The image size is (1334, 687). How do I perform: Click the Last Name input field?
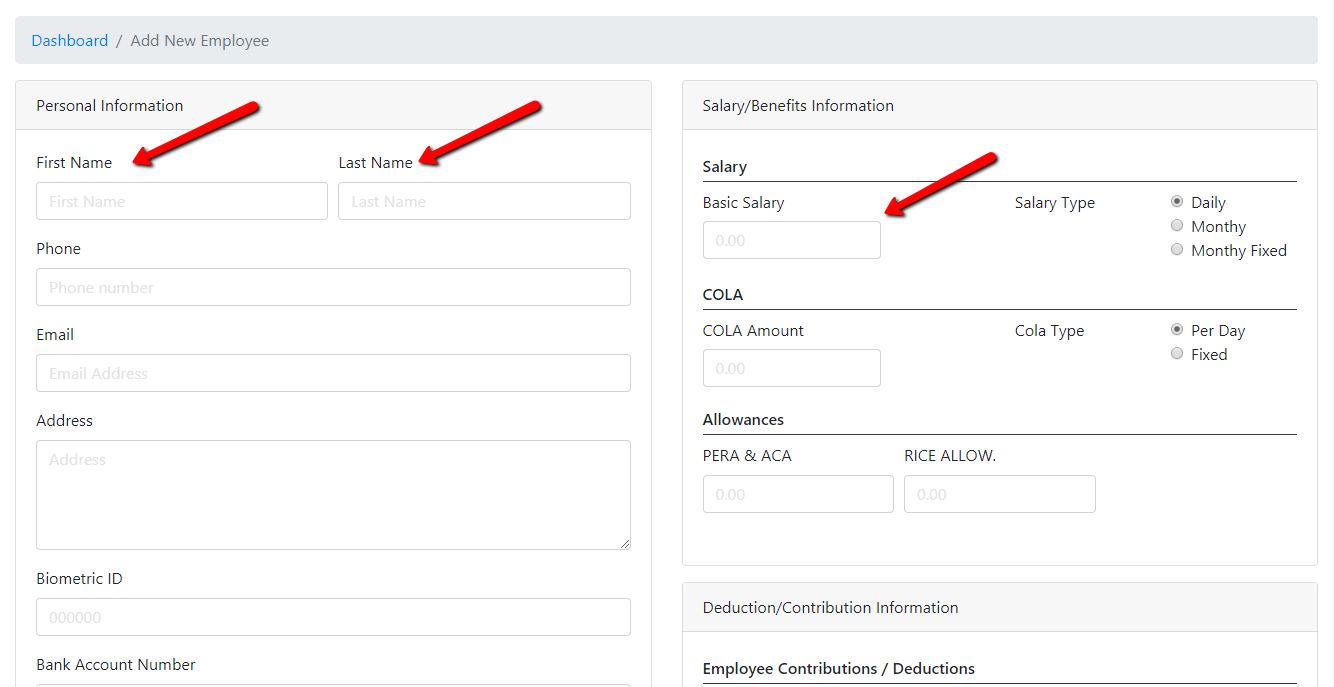click(484, 201)
